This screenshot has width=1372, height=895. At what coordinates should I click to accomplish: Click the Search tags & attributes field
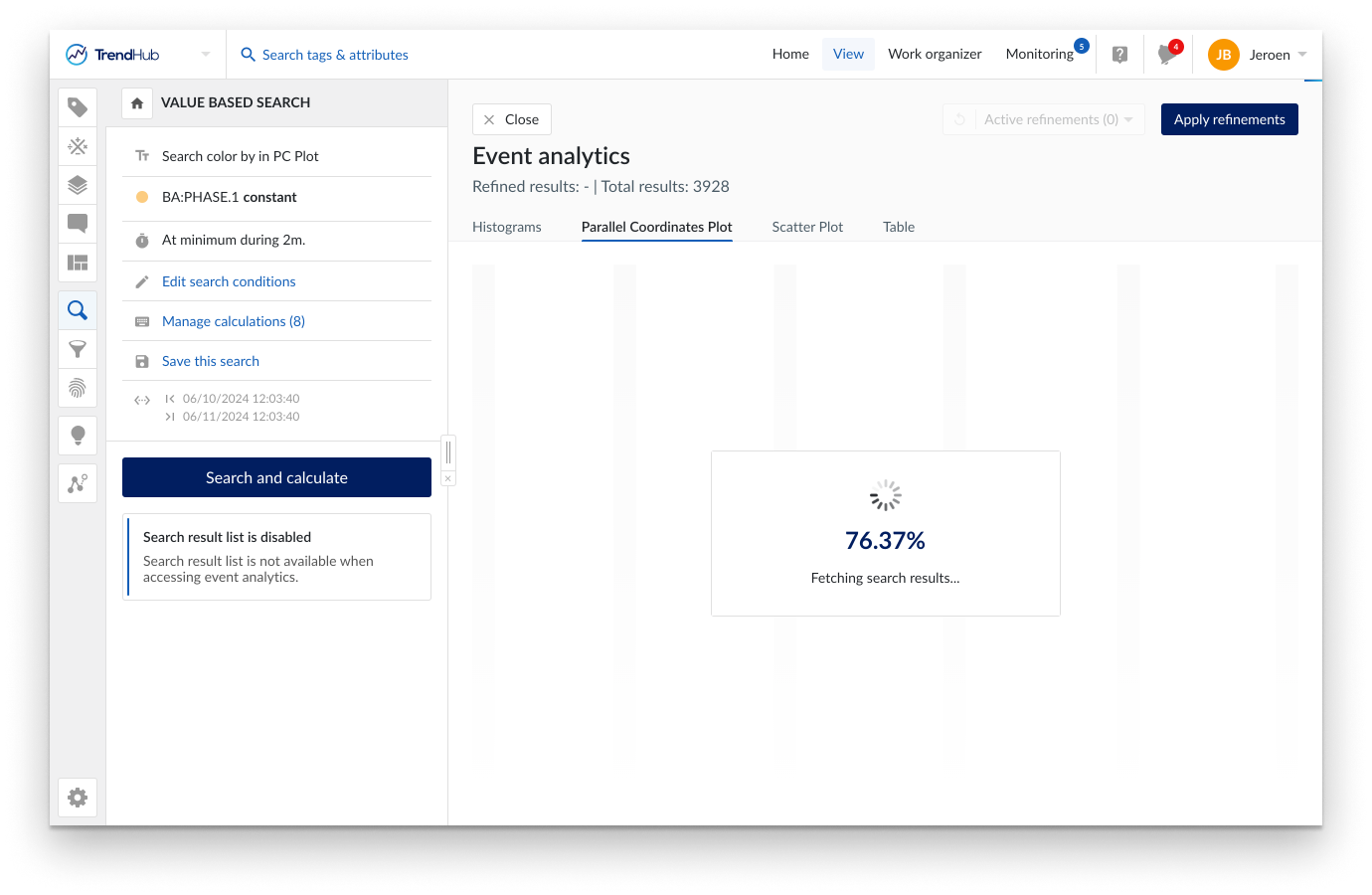335,55
